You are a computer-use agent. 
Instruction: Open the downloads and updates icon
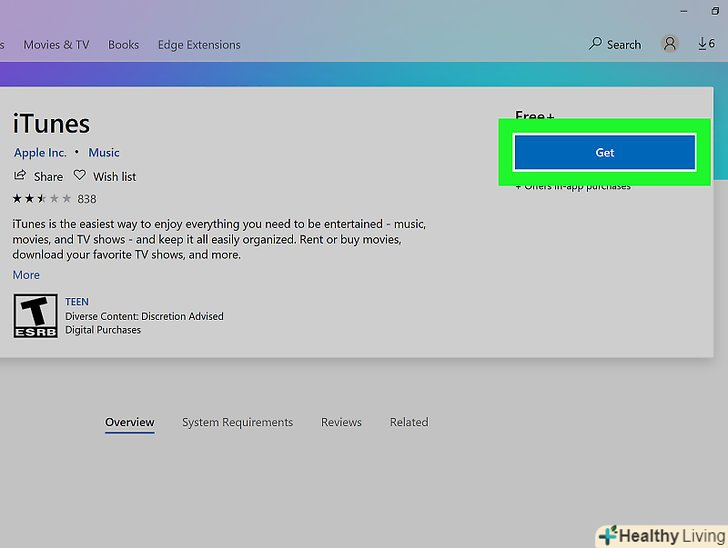point(706,44)
